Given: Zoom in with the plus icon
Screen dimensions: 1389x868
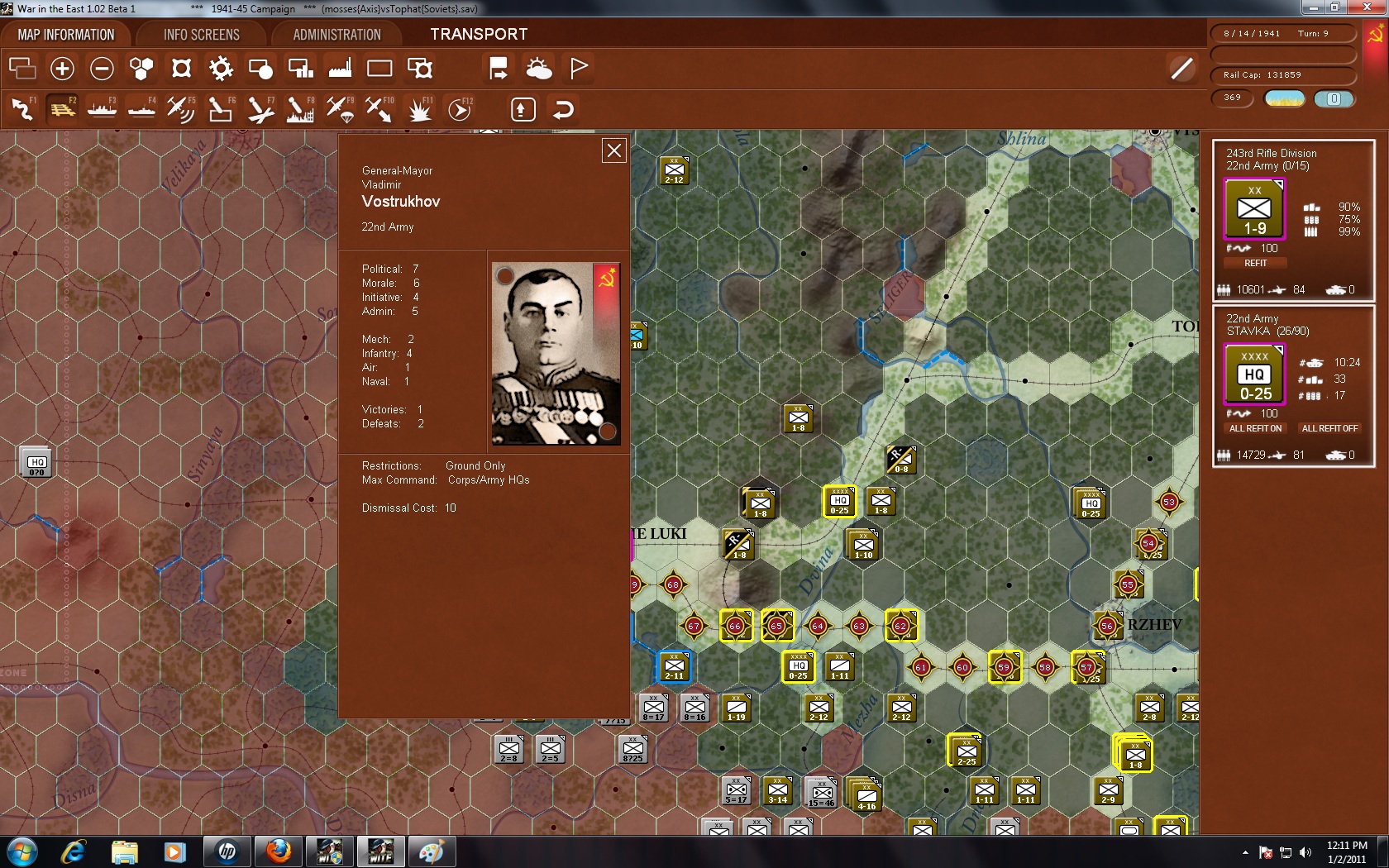Looking at the screenshot, I should click(62, 68).
